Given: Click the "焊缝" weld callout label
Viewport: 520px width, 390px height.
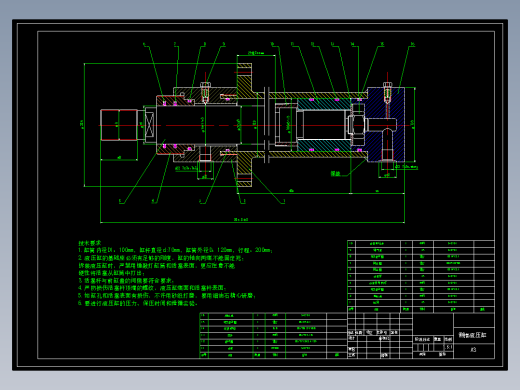Looking at the screenshot, I should click(x=336, y=173).
